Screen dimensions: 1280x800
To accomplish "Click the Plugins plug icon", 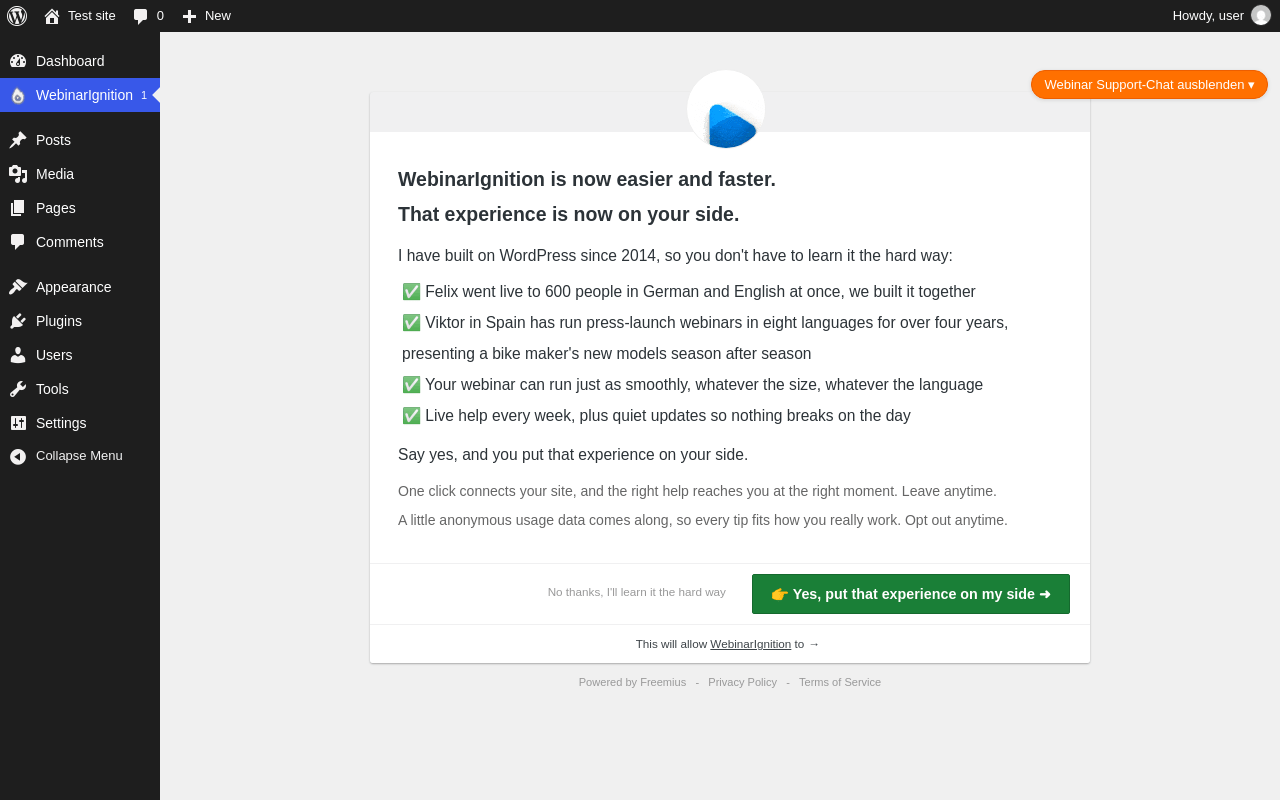I will coord(18,321).
